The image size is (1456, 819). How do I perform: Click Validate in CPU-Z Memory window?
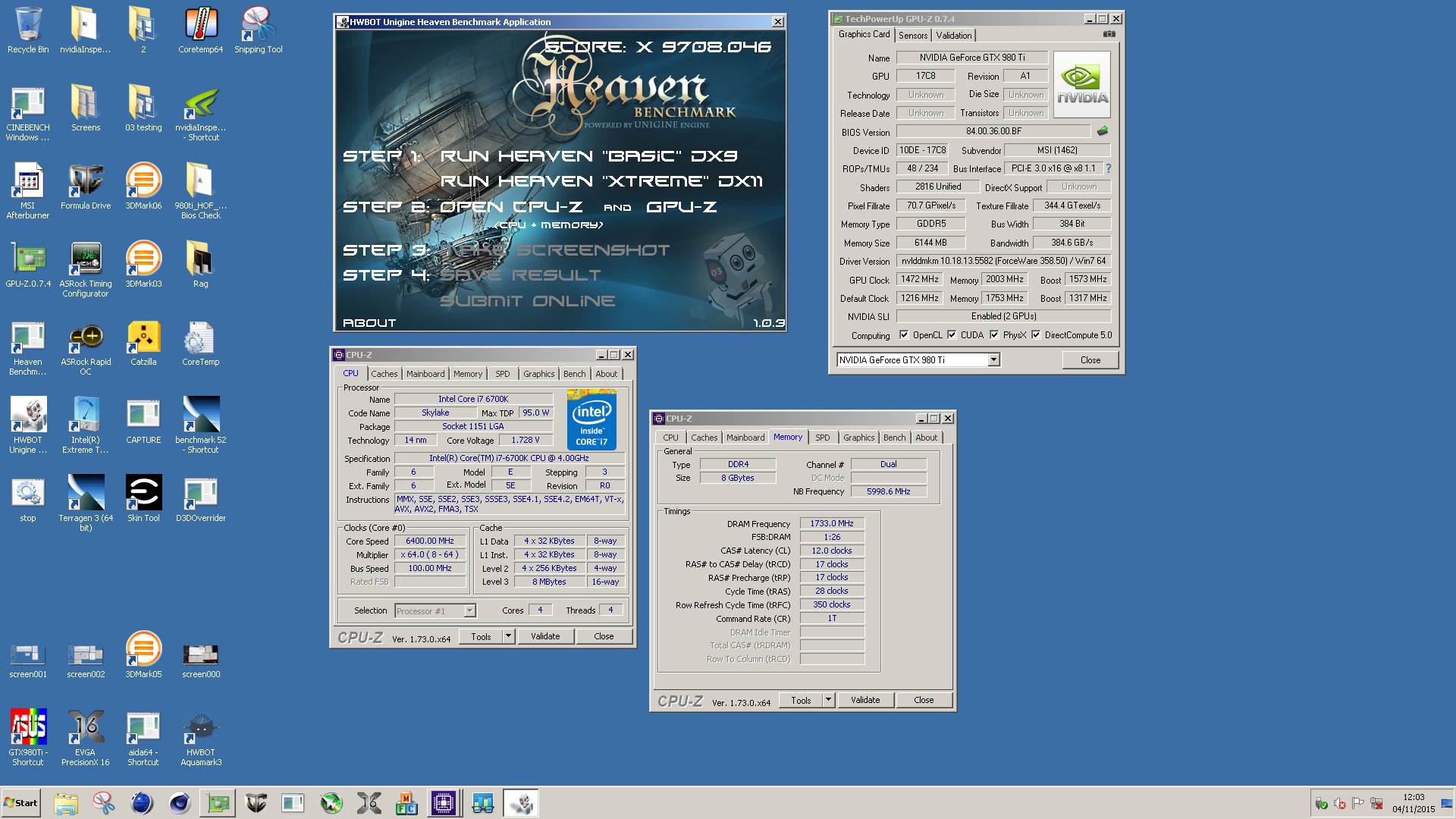tap(865, 700)
